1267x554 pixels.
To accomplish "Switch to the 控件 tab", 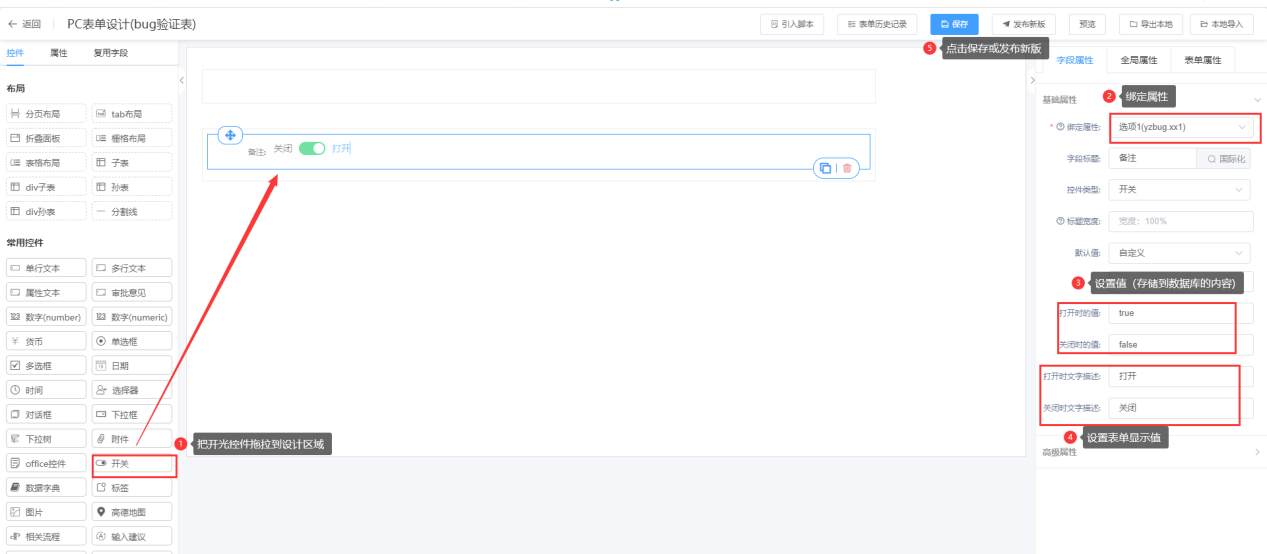I will pos(15,53).
